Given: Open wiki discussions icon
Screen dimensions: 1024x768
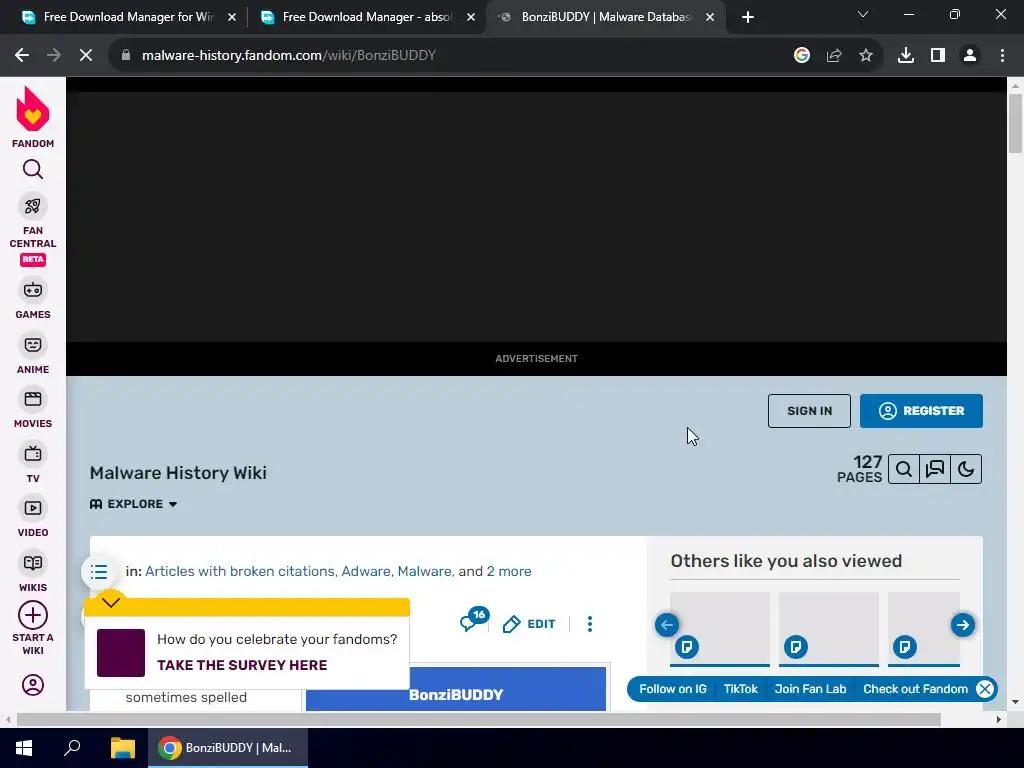Looking at the screenshot, I should pos(935,469).
